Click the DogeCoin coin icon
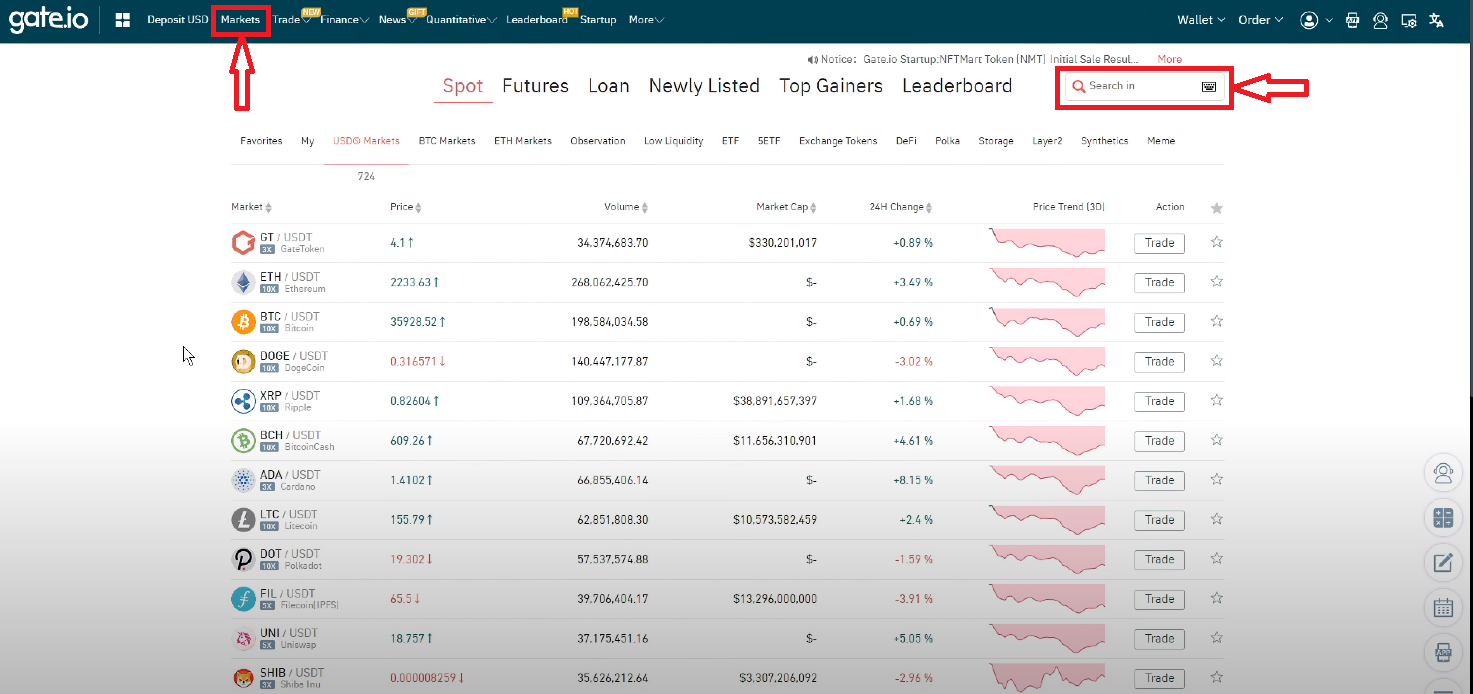This screenshot has height=694, width=1473. pos(243,361)
